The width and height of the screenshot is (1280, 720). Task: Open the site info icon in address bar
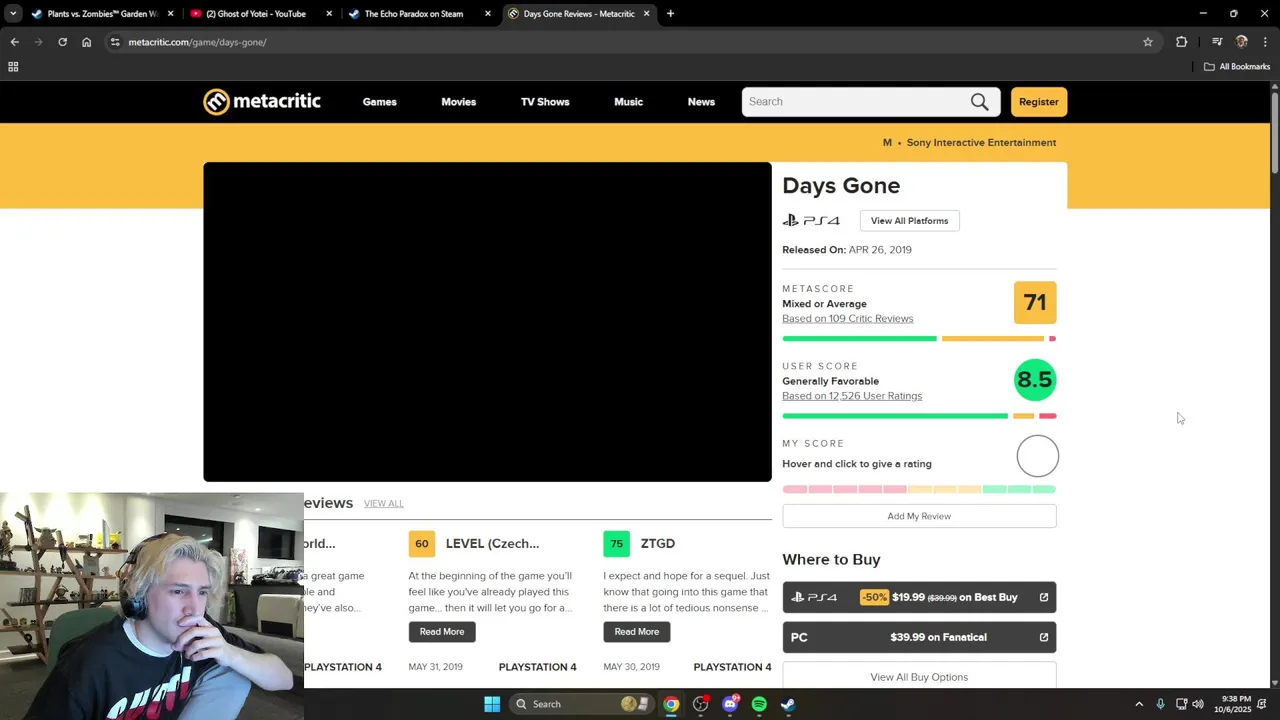coord(115,42)
